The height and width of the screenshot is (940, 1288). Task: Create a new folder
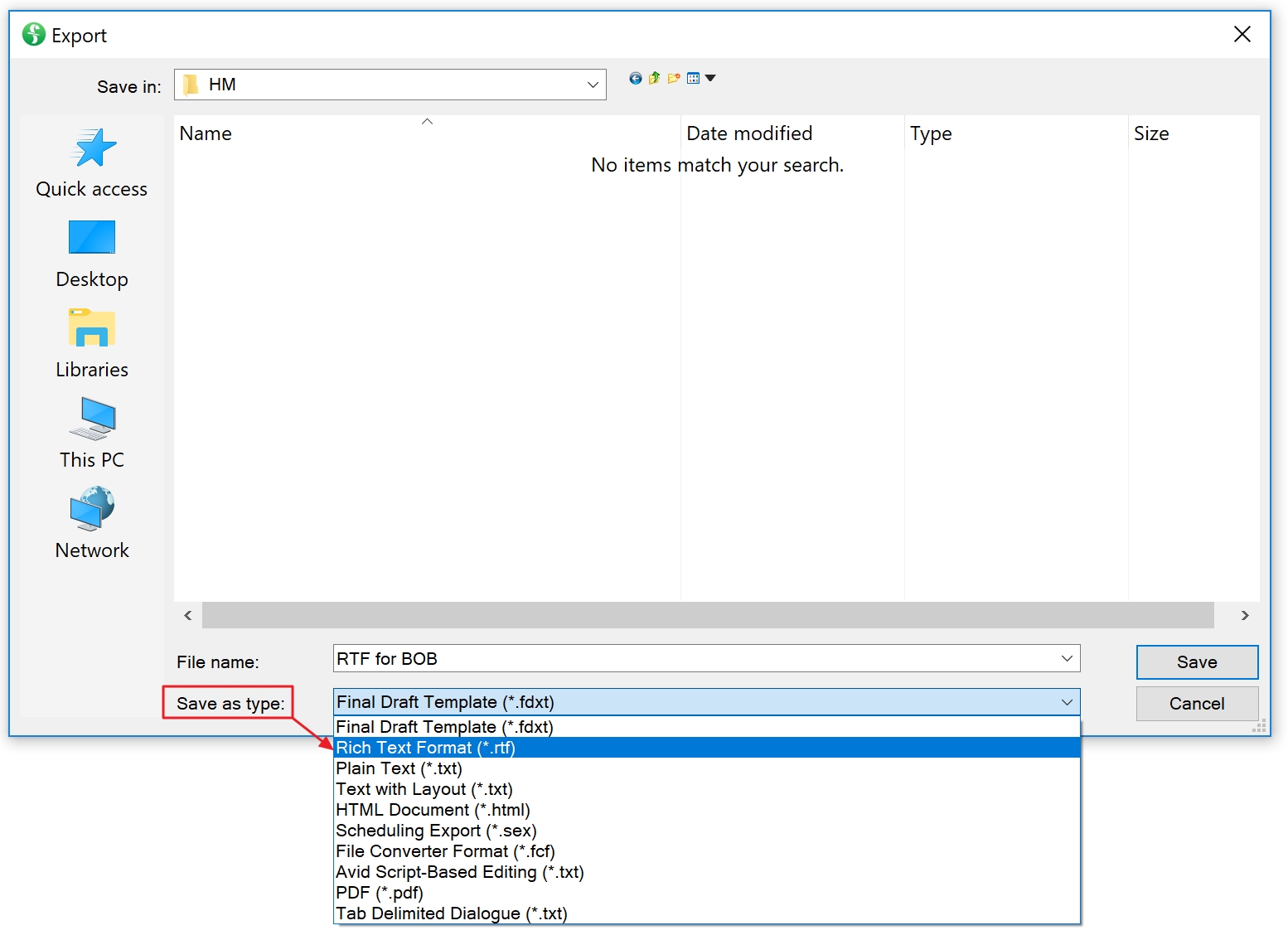pyautogui.click(x=674, y=78)
